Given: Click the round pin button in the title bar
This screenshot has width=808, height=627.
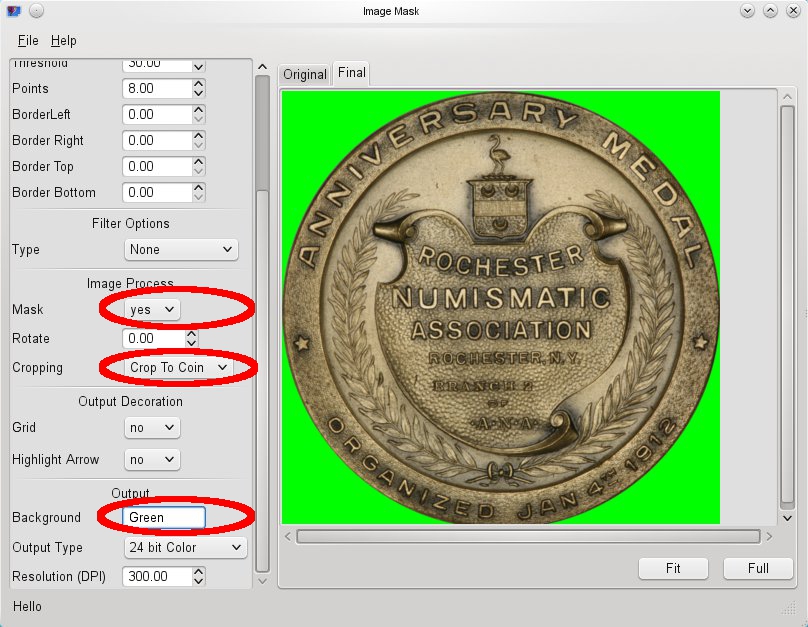Looking at the screenshot, I should click(x=36, y=11).
